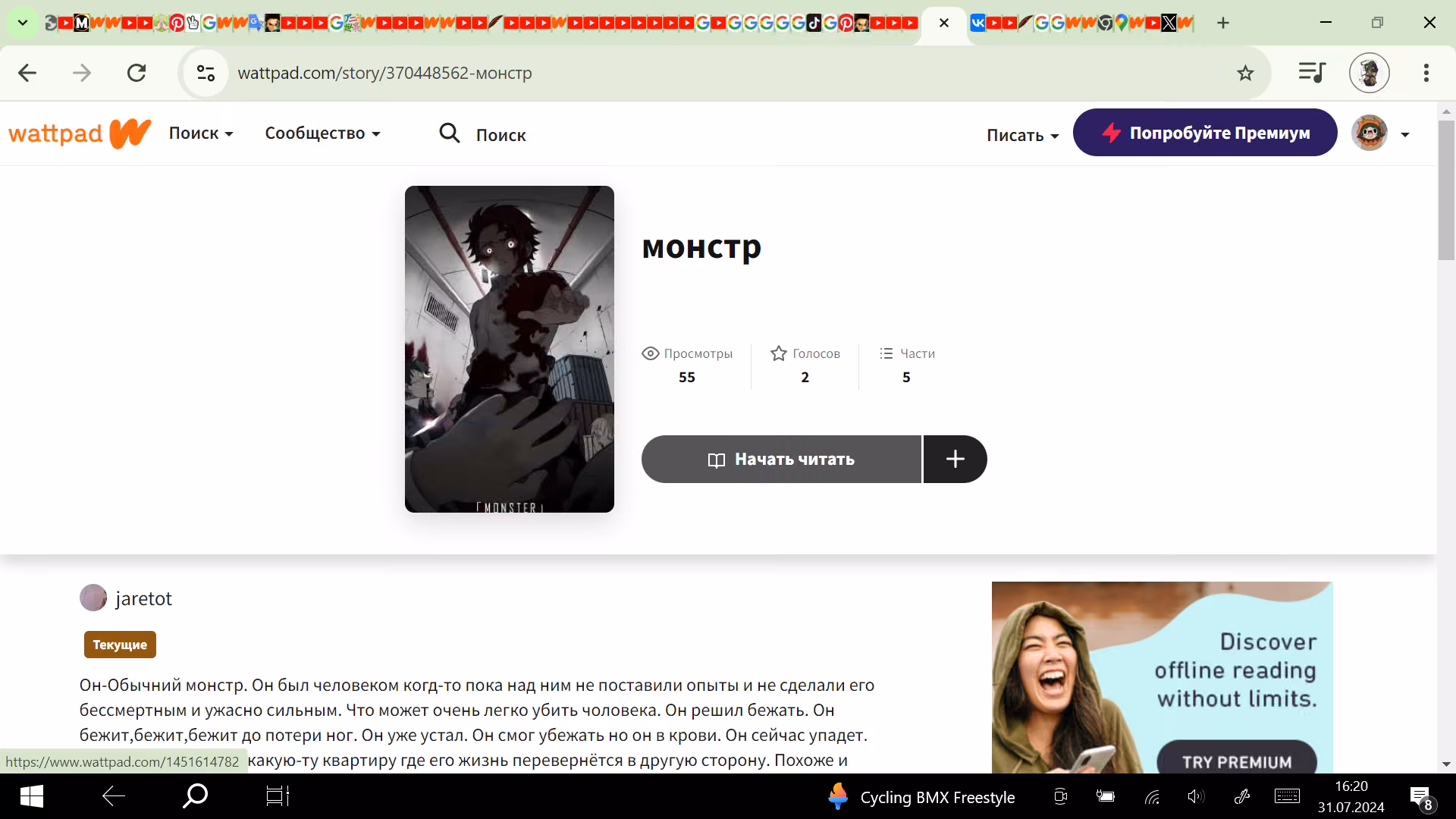The height and width of the screenshot is (819, 1456).
Task: Add a new browser tab
Action: click(x=1223, y=23)
